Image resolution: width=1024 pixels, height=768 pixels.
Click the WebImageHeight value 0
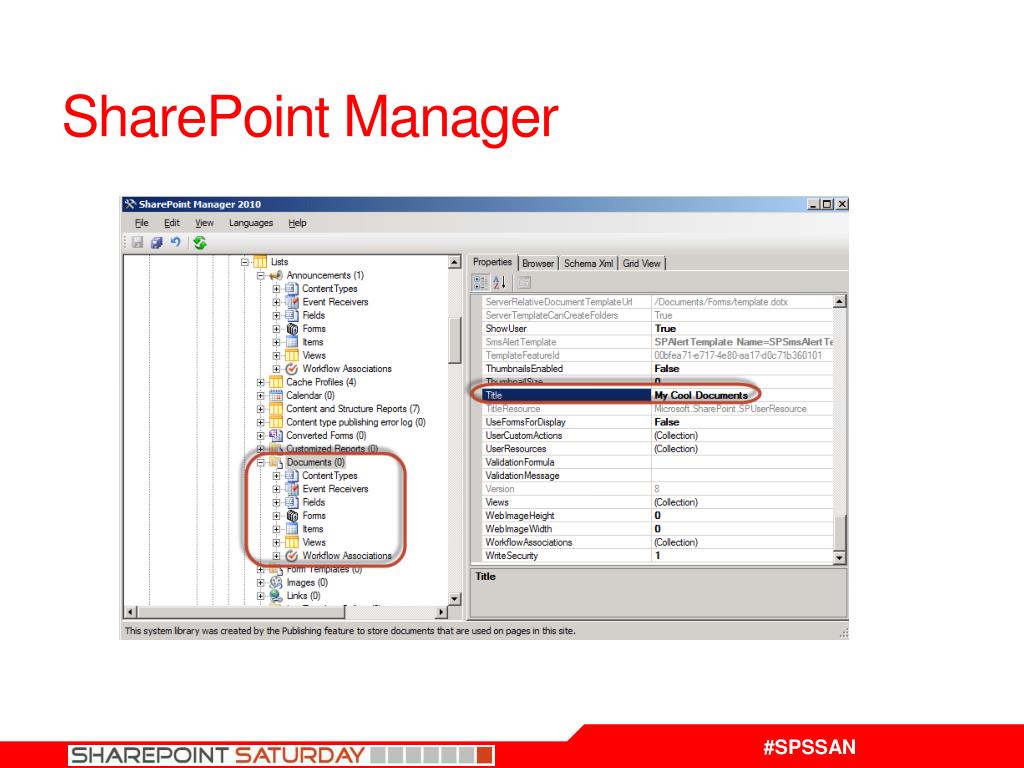pos(658,516)
